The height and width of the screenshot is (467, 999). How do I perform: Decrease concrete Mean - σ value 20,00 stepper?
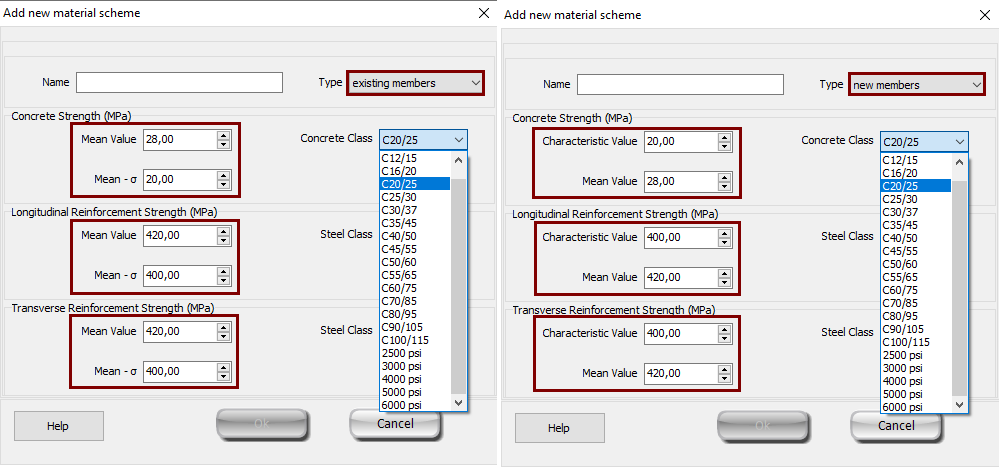tap(223, 184)
